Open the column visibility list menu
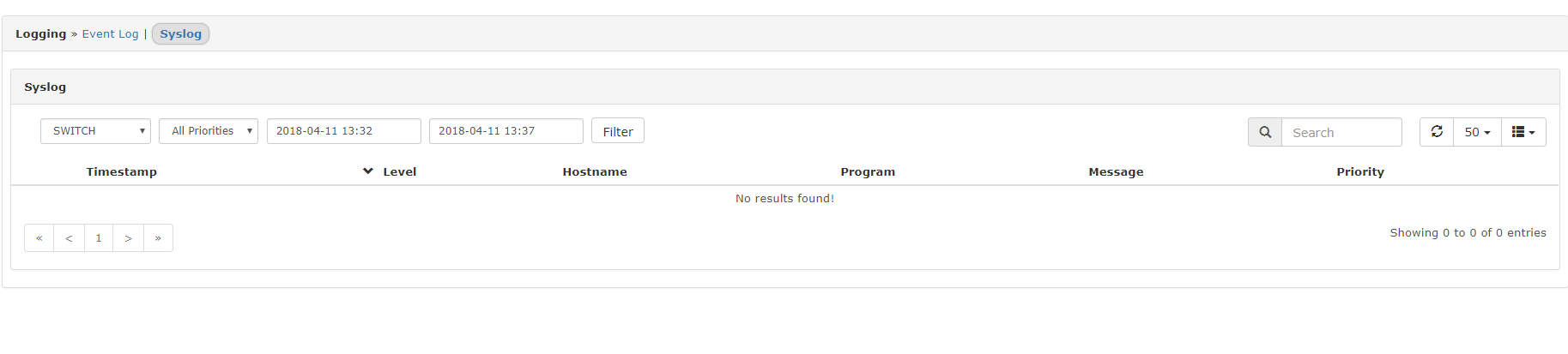Screen dimensions: 1568x354 (x=1523, y=132)
